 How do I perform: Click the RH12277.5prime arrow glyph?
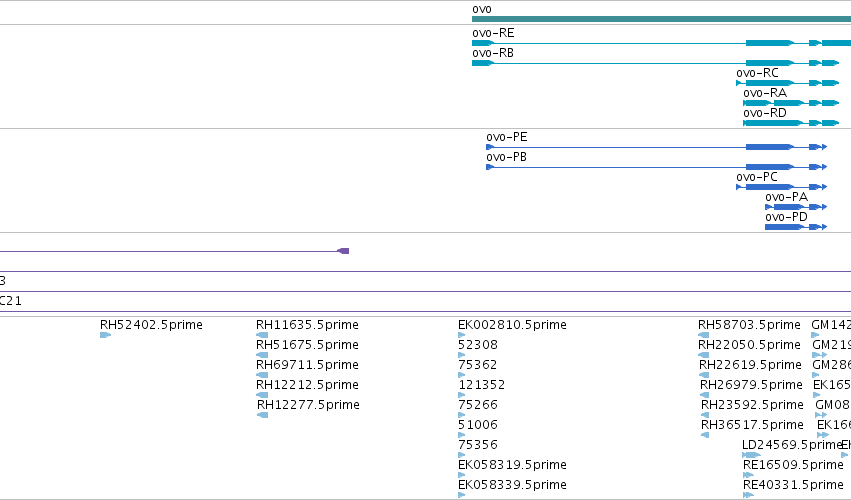click(x=263, y=415)
